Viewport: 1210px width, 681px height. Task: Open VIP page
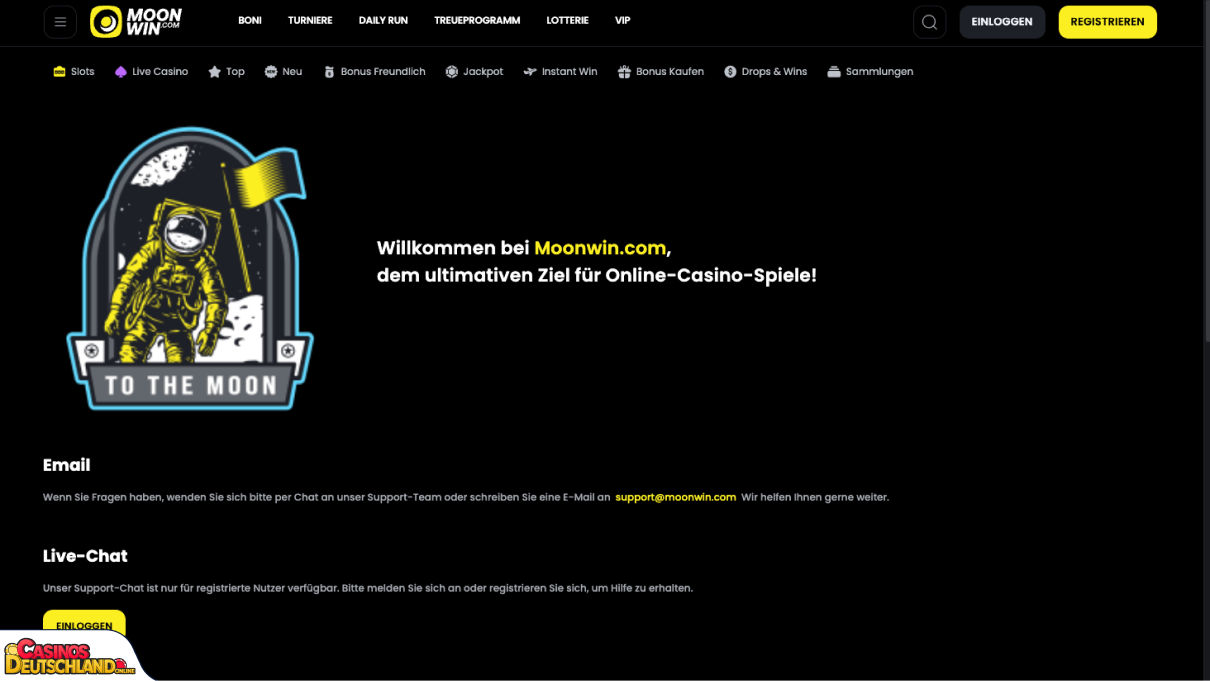[623, 21]
